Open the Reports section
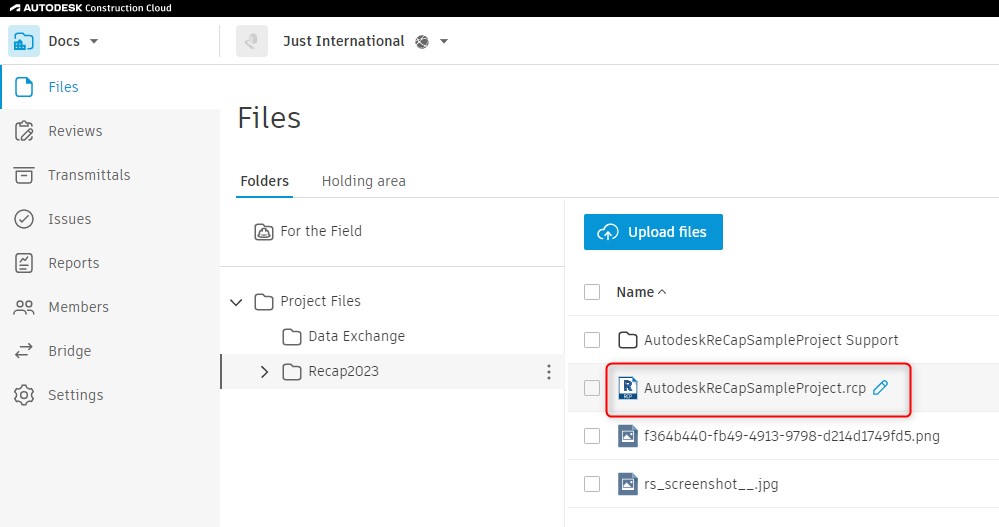999x527 pixels. coord(74,263)
